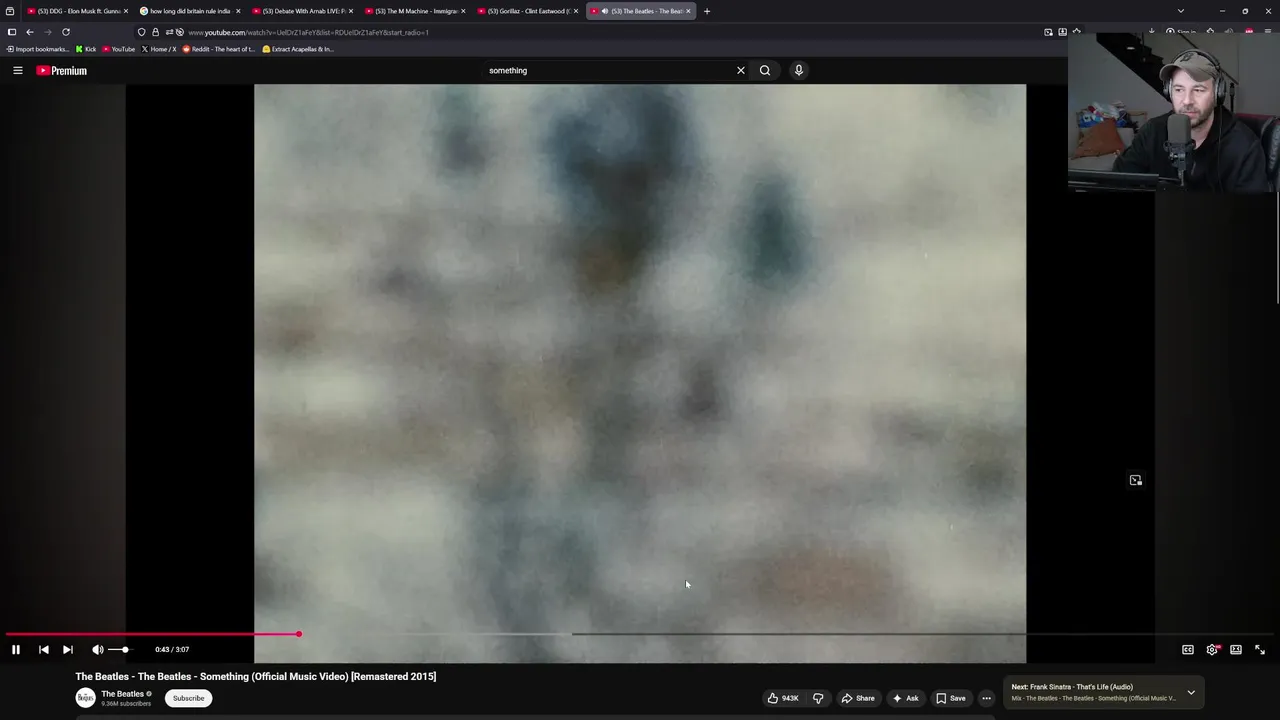
Task: Click the '9.36M subscribers' text
Action: click(x=126, y=704)
